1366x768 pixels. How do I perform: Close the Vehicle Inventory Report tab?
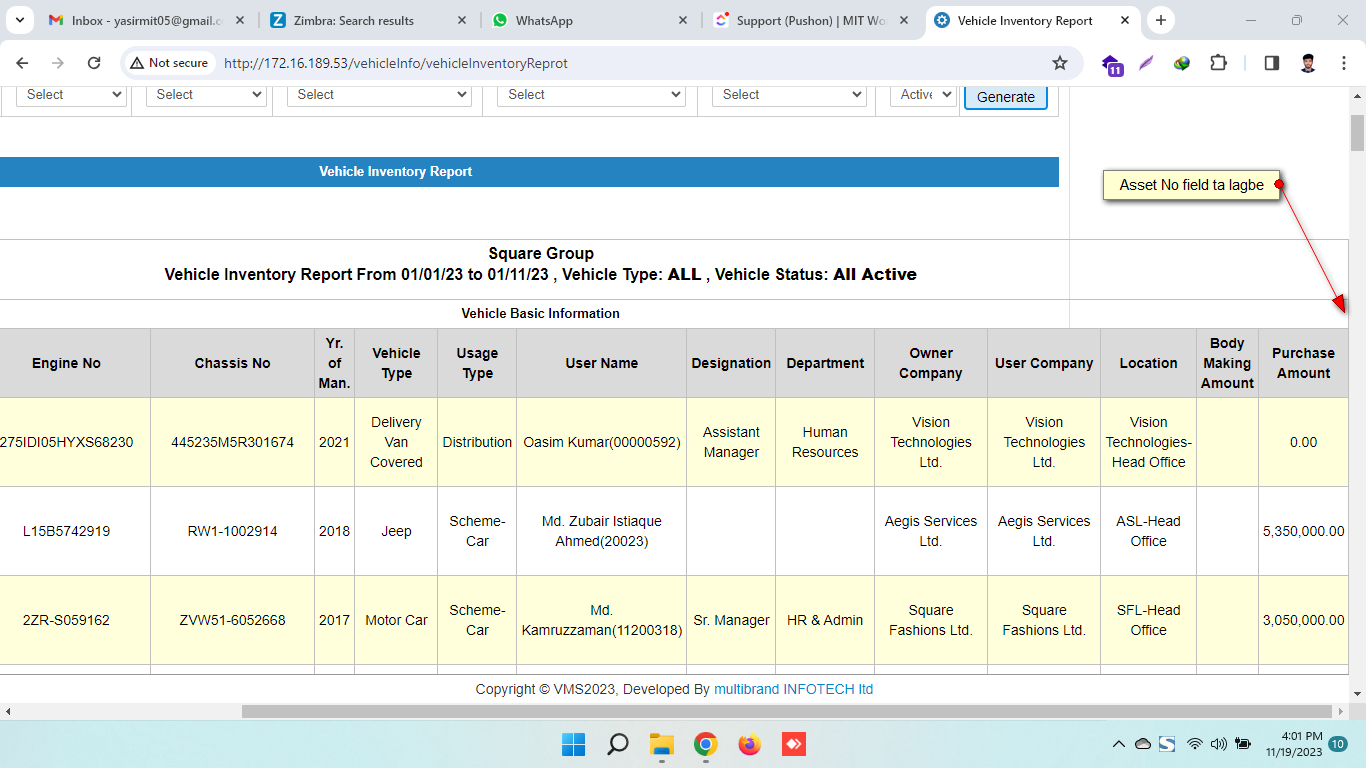1125,21
